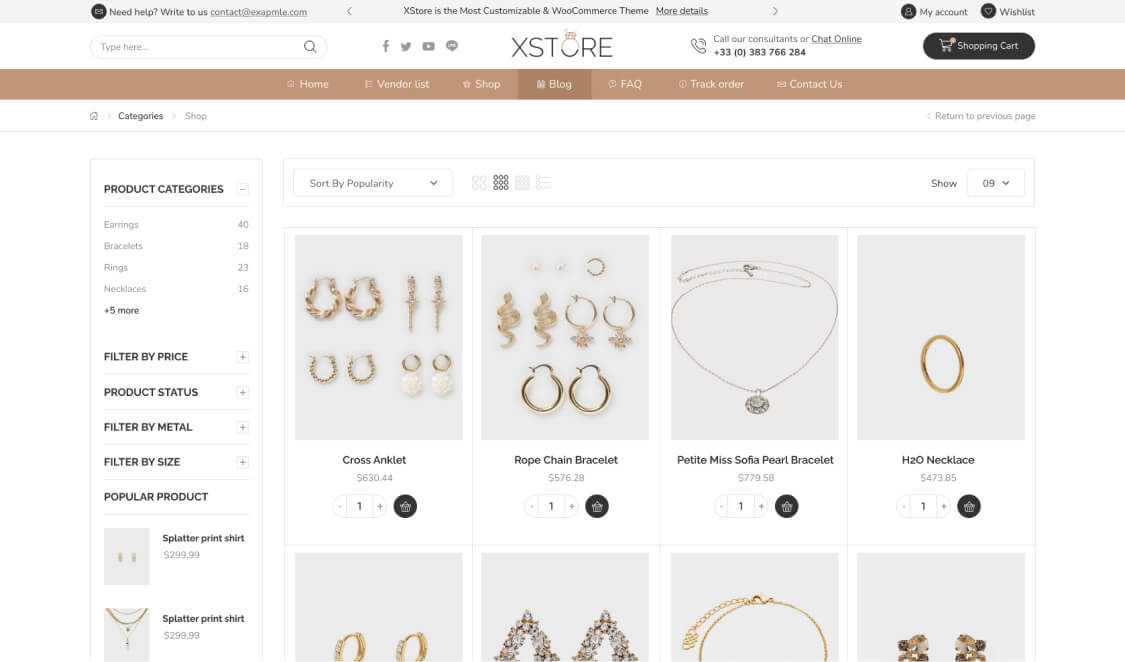The width and height of the screenshot is (1125, 662).
Task: Expand the Filter By Price section
Action: coord(242,357)
